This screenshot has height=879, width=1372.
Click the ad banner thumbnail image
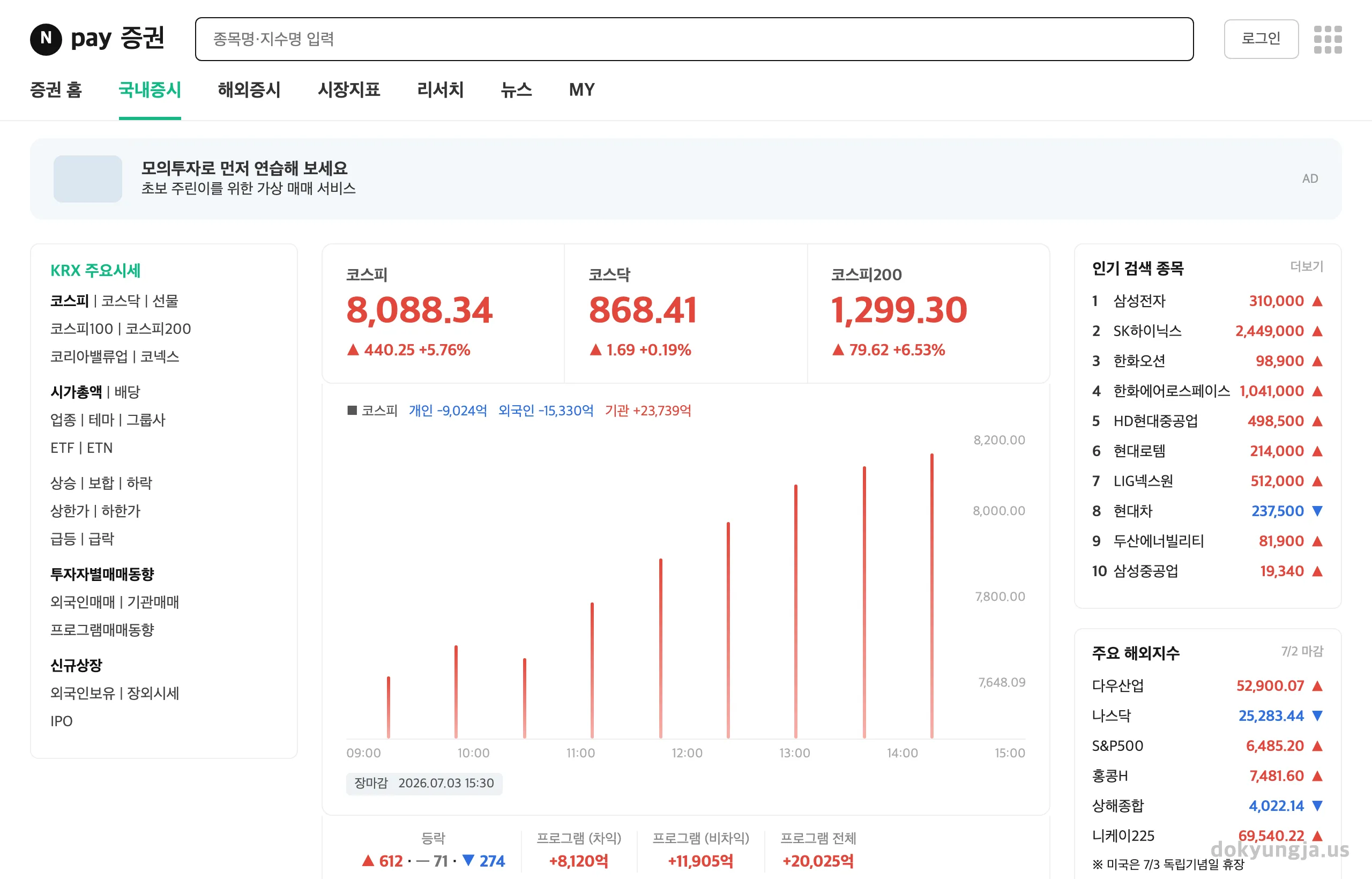(87, 178)
